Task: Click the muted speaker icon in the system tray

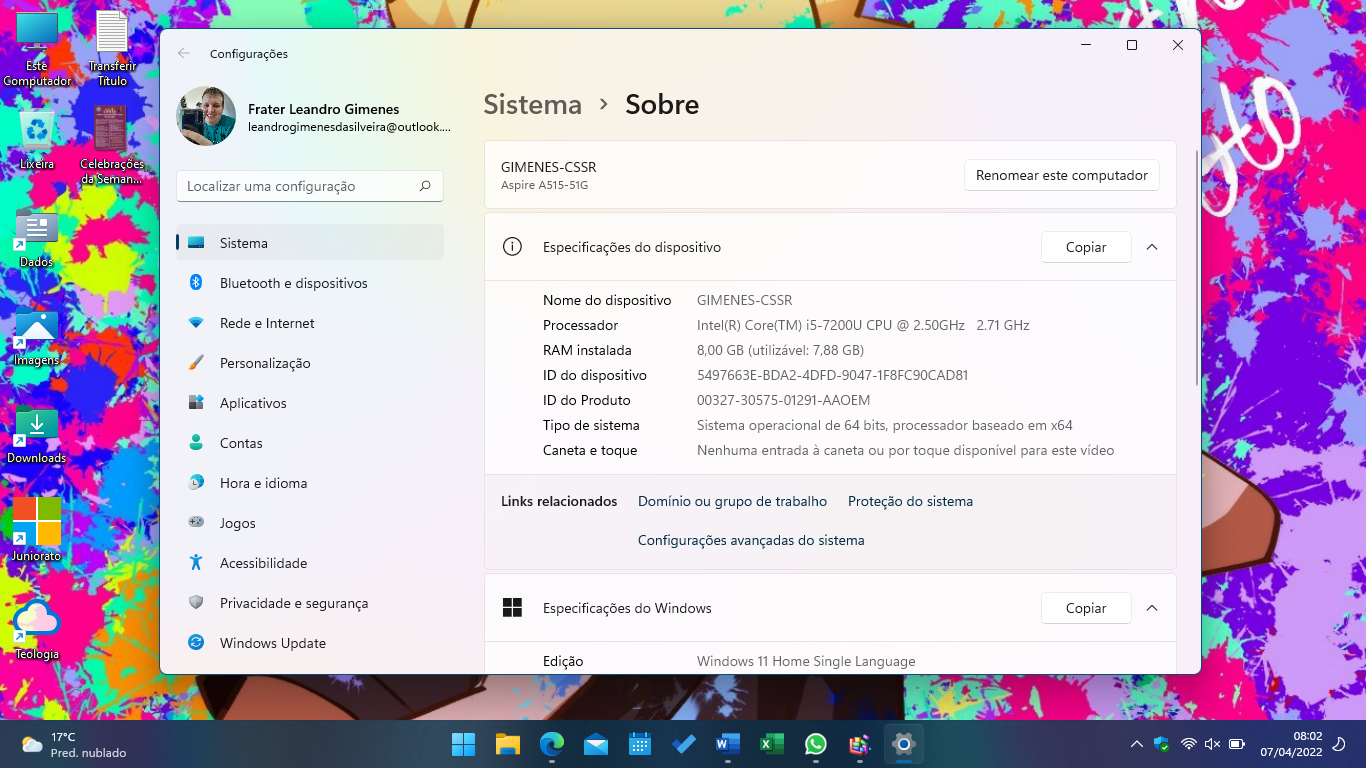Action: 1213,744
